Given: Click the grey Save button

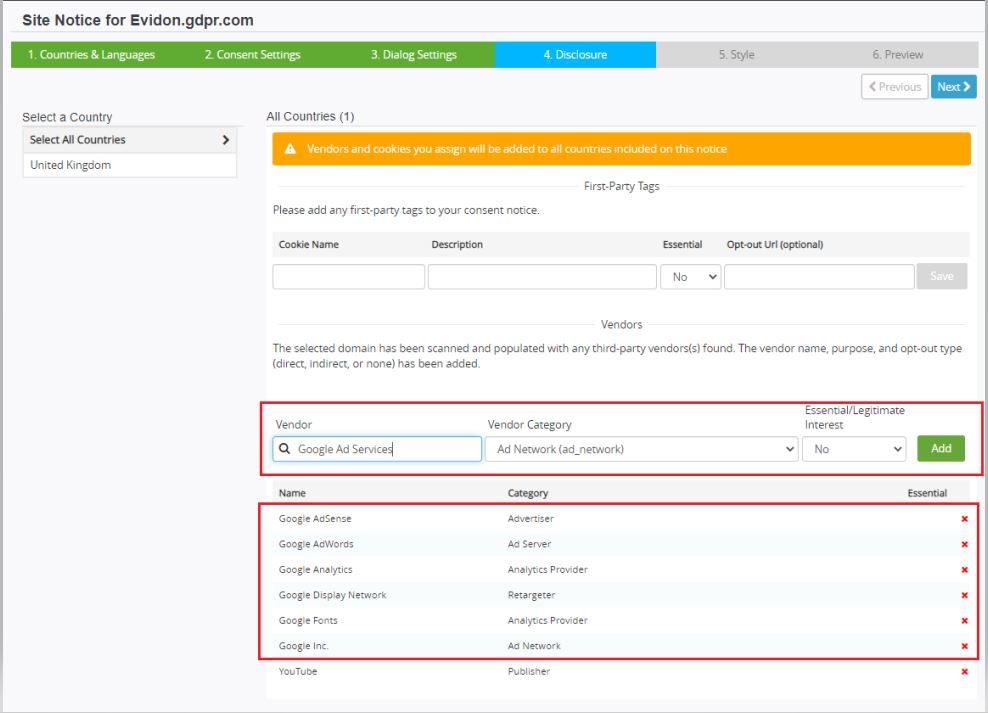Looking at the screenshot, I should [941, 276].
